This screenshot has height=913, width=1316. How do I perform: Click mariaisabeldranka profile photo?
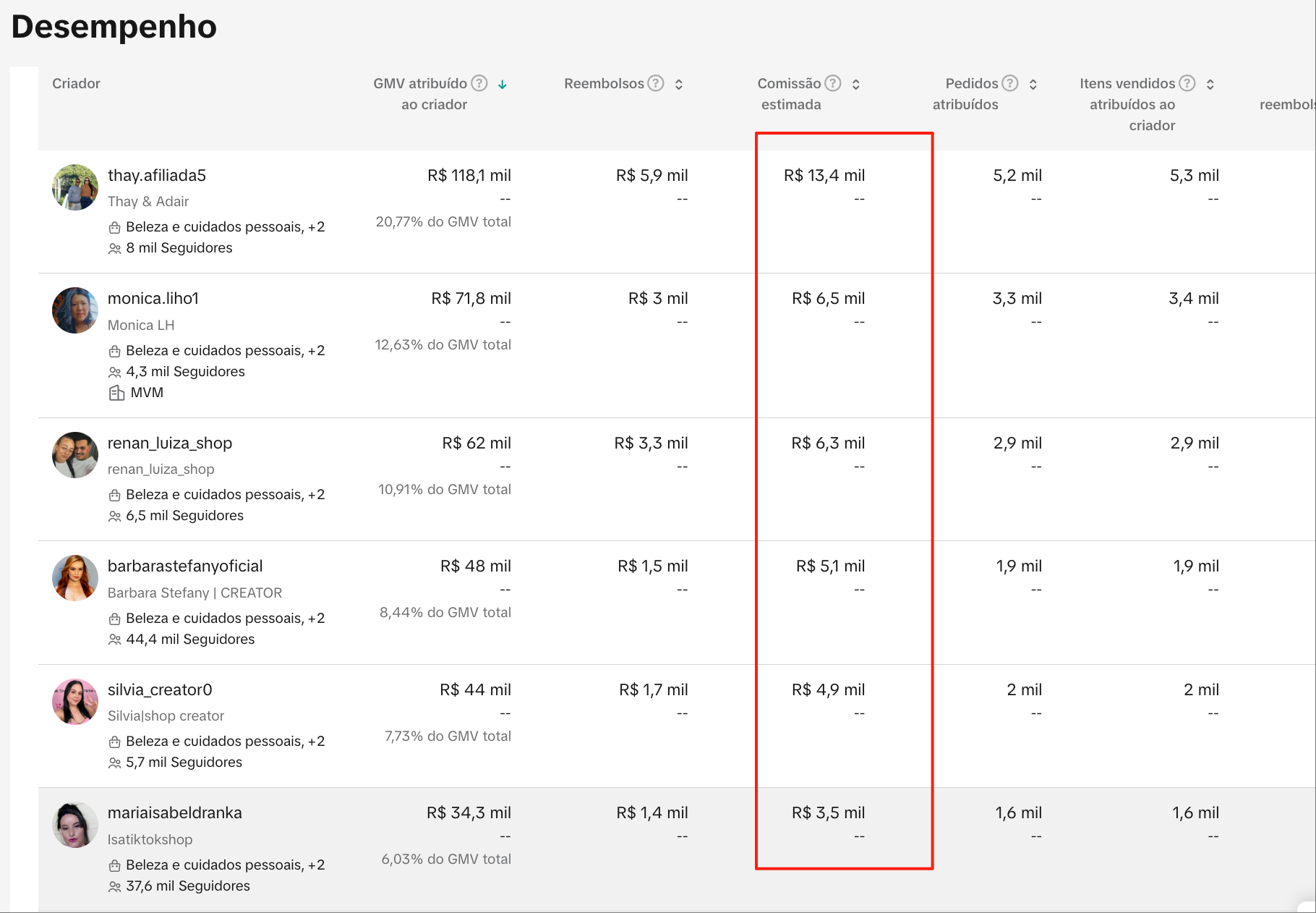click(75, 825)
